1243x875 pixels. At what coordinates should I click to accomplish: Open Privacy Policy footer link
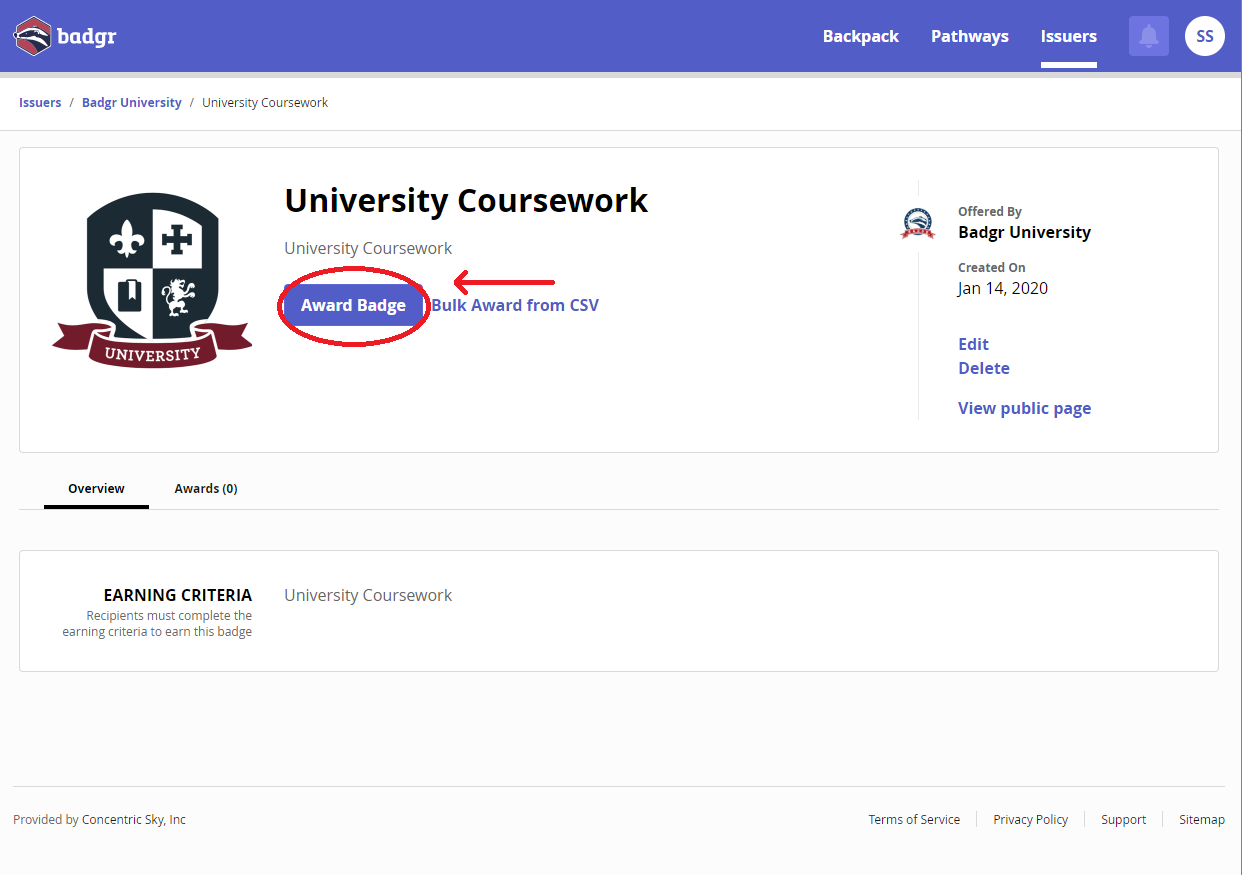click(1031, 819)
